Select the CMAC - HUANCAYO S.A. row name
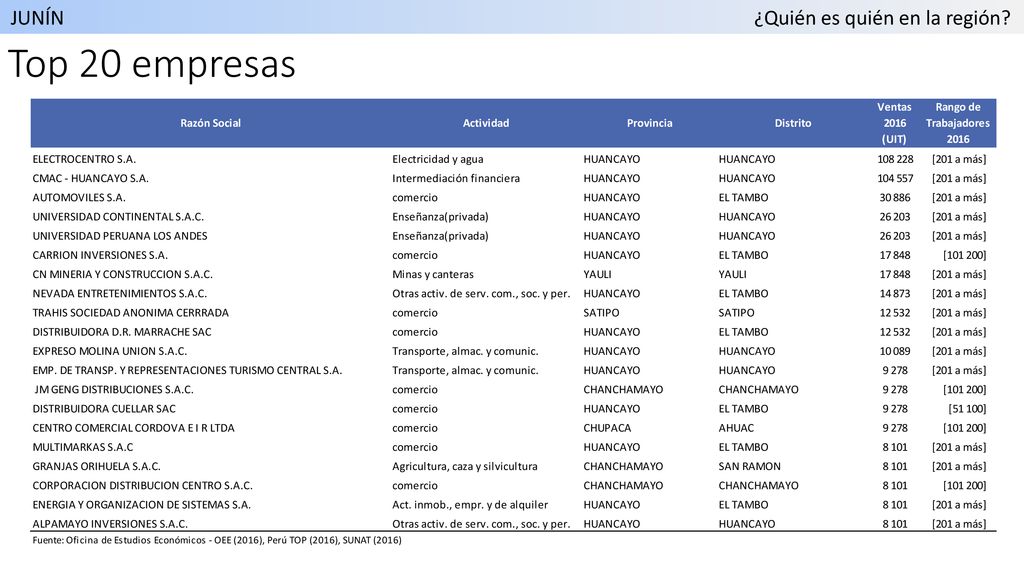The height and width of the screenshot is (576, 1024). 91,178
